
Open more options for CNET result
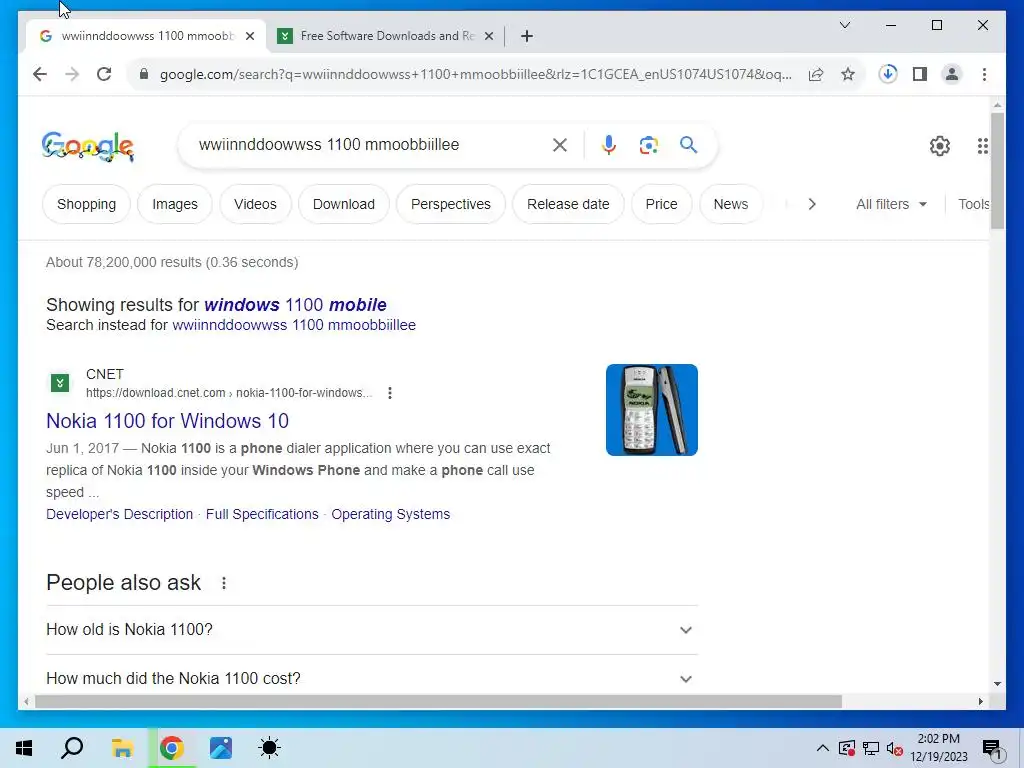pos(390,392)
